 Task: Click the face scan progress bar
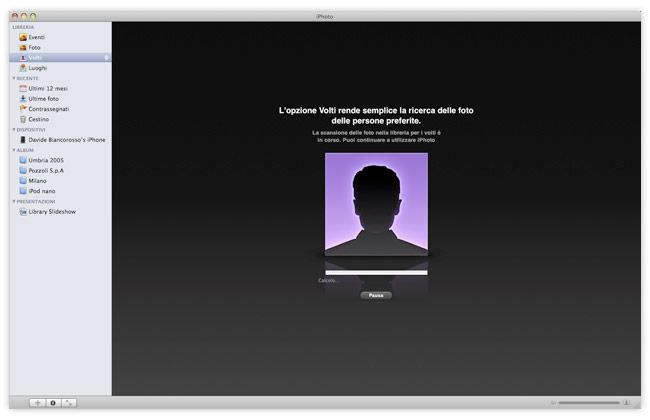(376, 272)
